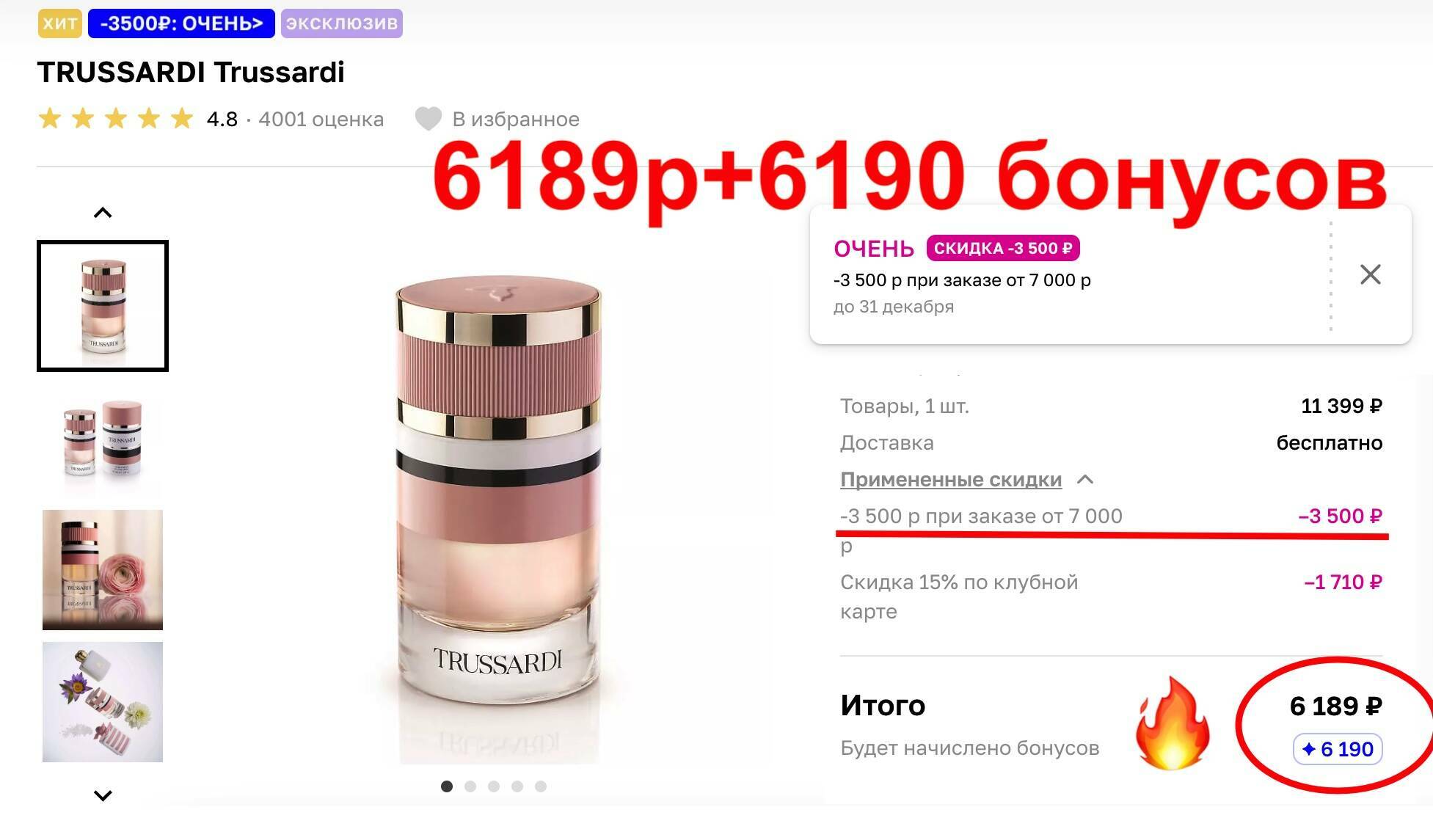Viewport: 1433px width, 840px height.
Task: Collapse the Примененные скидки section
Action: click(951, 480)
